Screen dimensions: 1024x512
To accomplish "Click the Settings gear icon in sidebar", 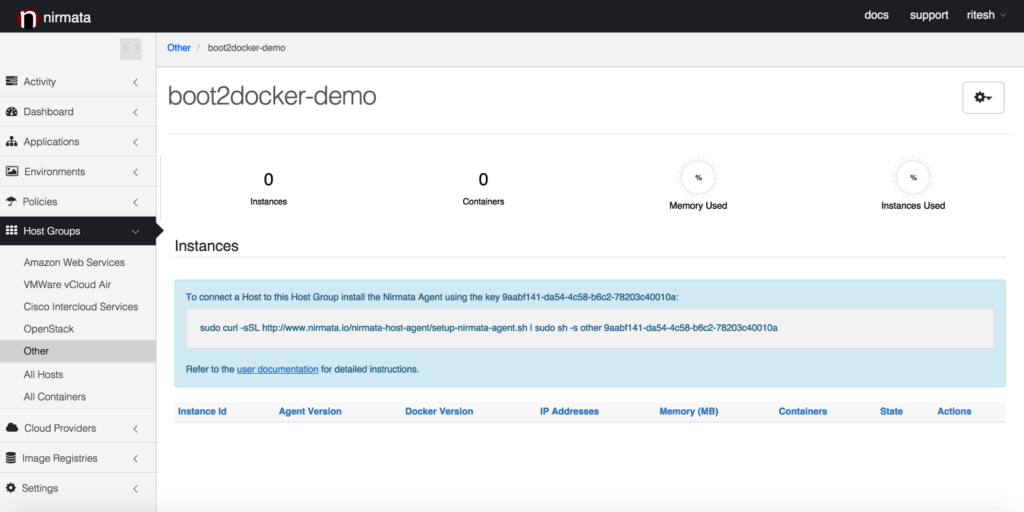I will tap(11, 488).
